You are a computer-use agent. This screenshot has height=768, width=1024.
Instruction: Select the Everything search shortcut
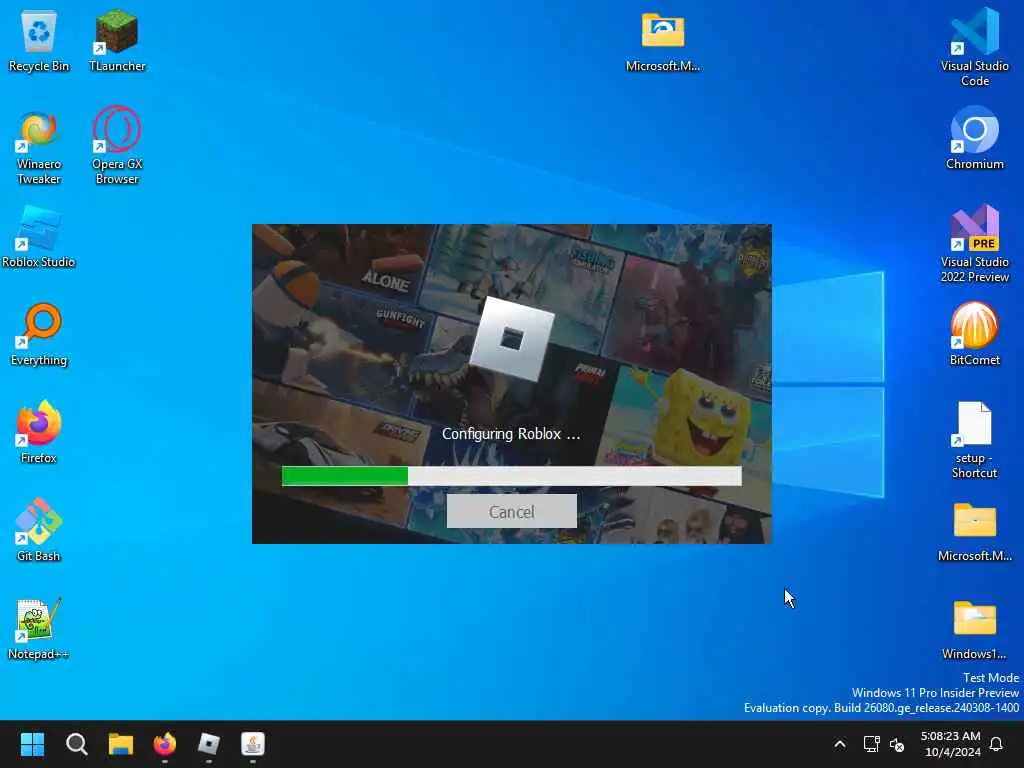(39, 334)
